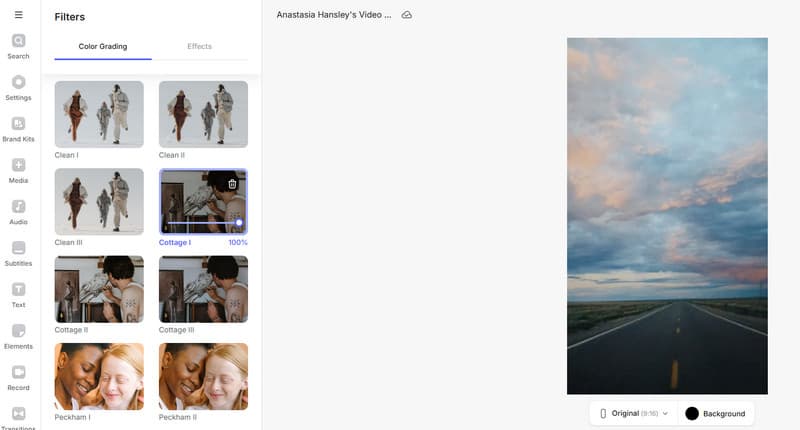Viewport: 800px width, 430px height.
Task: Open the hamburger menu
Action: click(18, 15)
